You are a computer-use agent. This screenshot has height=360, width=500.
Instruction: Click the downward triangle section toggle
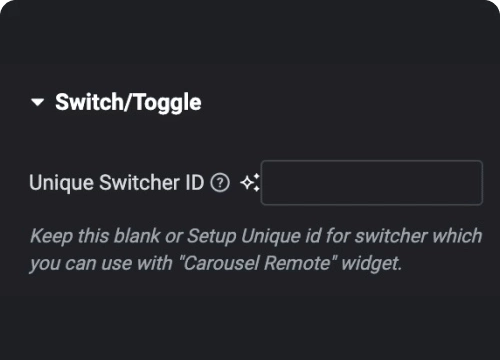point(37,102)
